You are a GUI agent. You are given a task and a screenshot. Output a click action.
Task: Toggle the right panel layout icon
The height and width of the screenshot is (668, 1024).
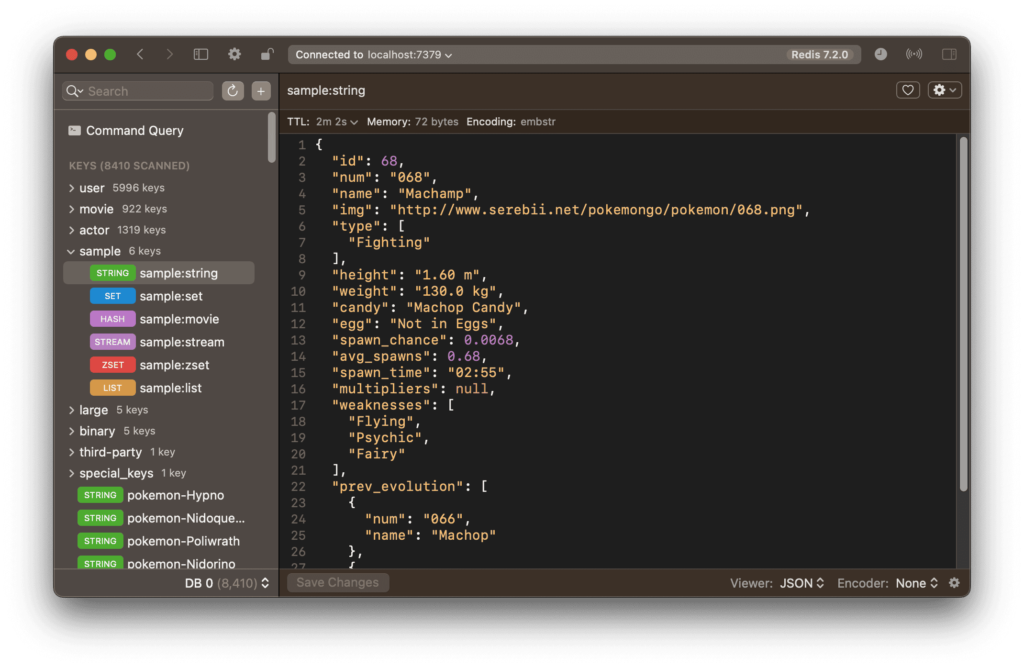click(947, 54)
